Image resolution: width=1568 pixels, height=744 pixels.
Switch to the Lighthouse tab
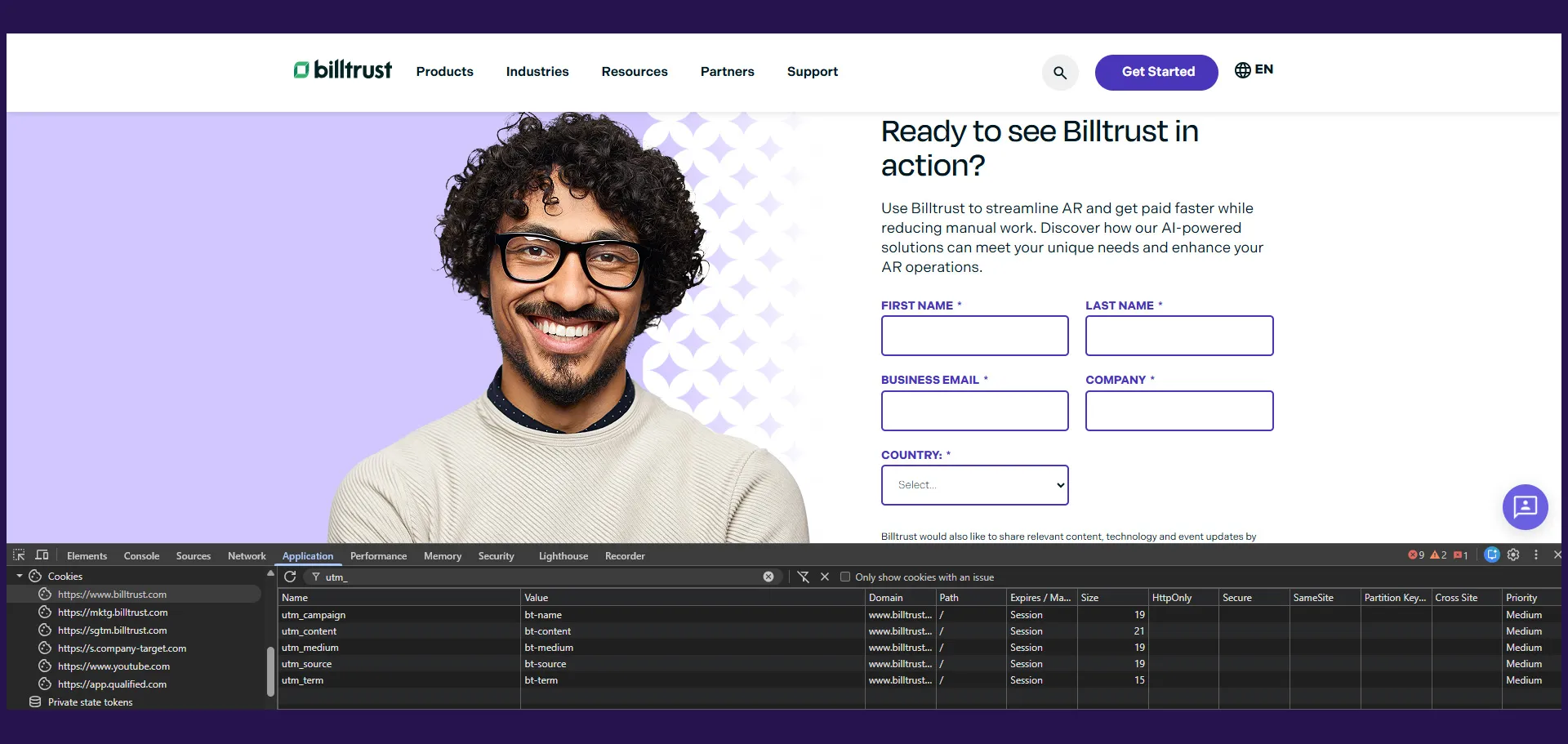coord(563,556)
